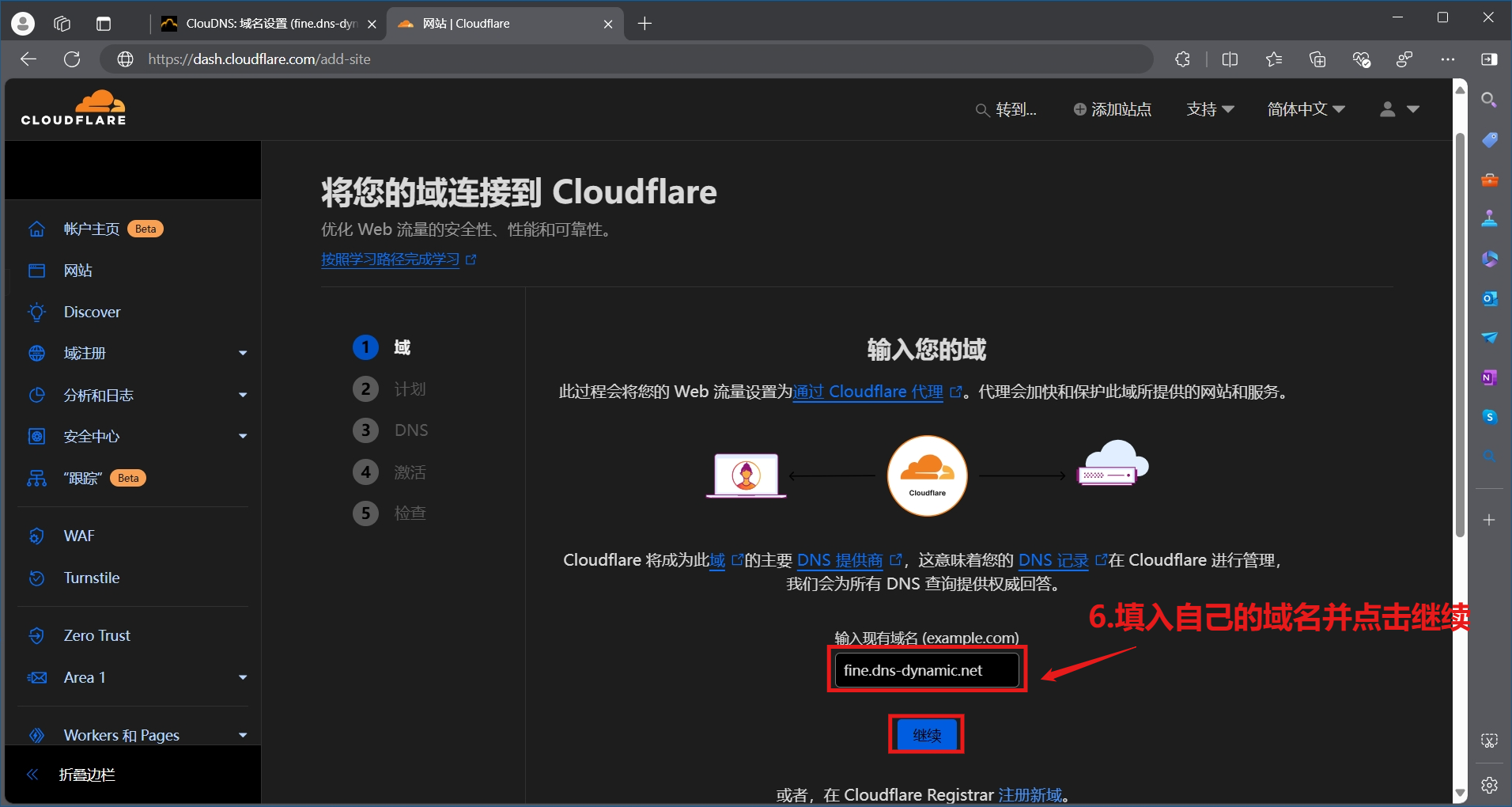Open the shopping tag sidebar icon
1512x807 pixels.
[1489, 140]
